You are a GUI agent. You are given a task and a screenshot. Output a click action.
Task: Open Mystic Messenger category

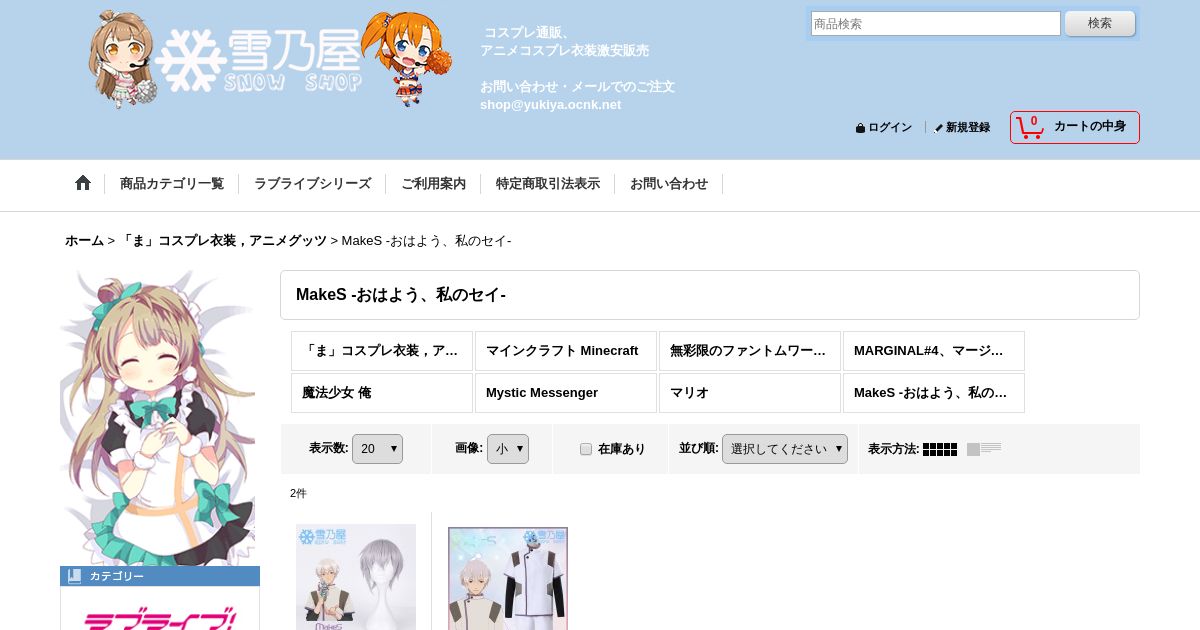[566, 393]
